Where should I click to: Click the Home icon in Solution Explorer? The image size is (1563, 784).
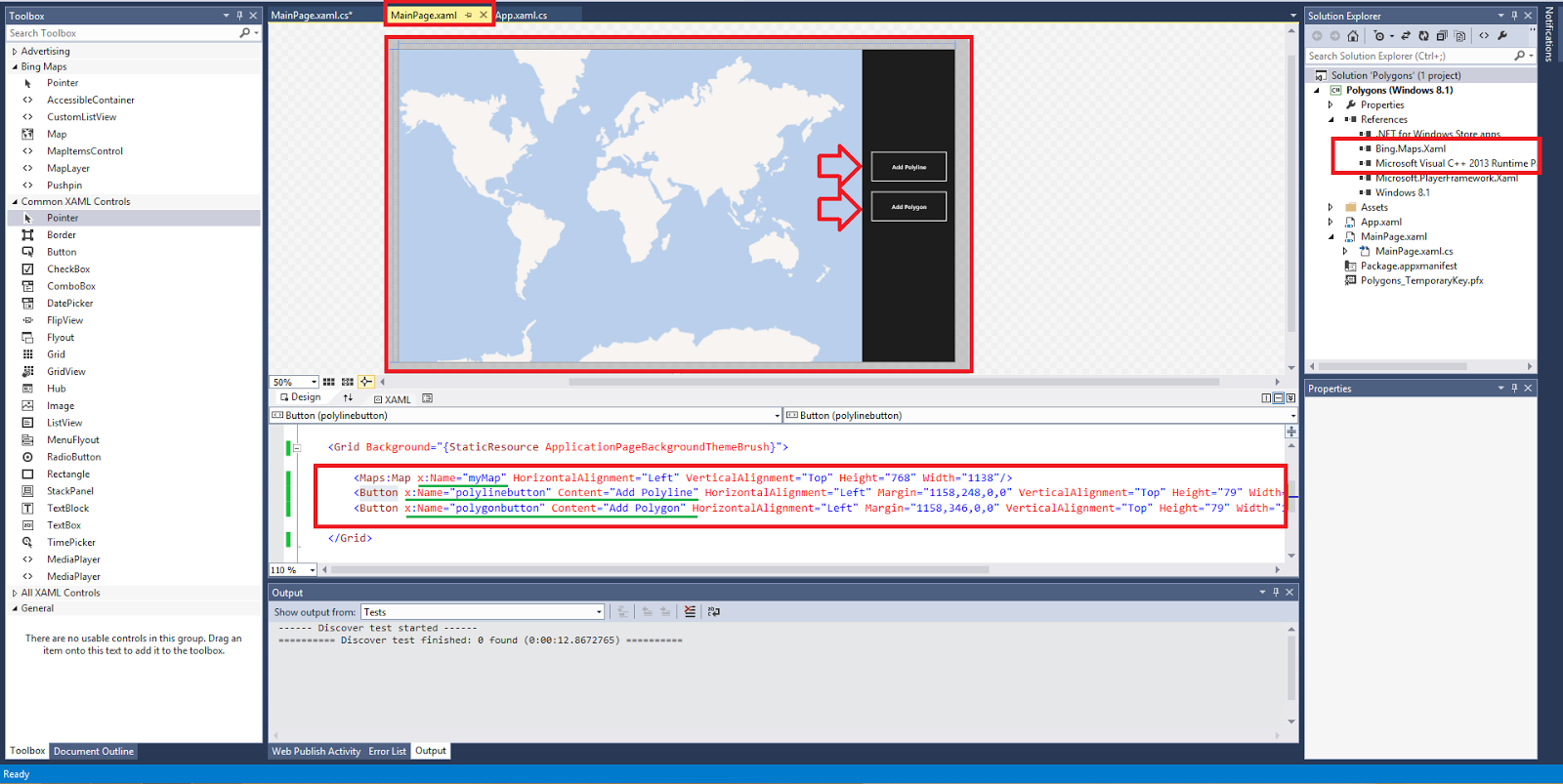(x=1353, y=36)
